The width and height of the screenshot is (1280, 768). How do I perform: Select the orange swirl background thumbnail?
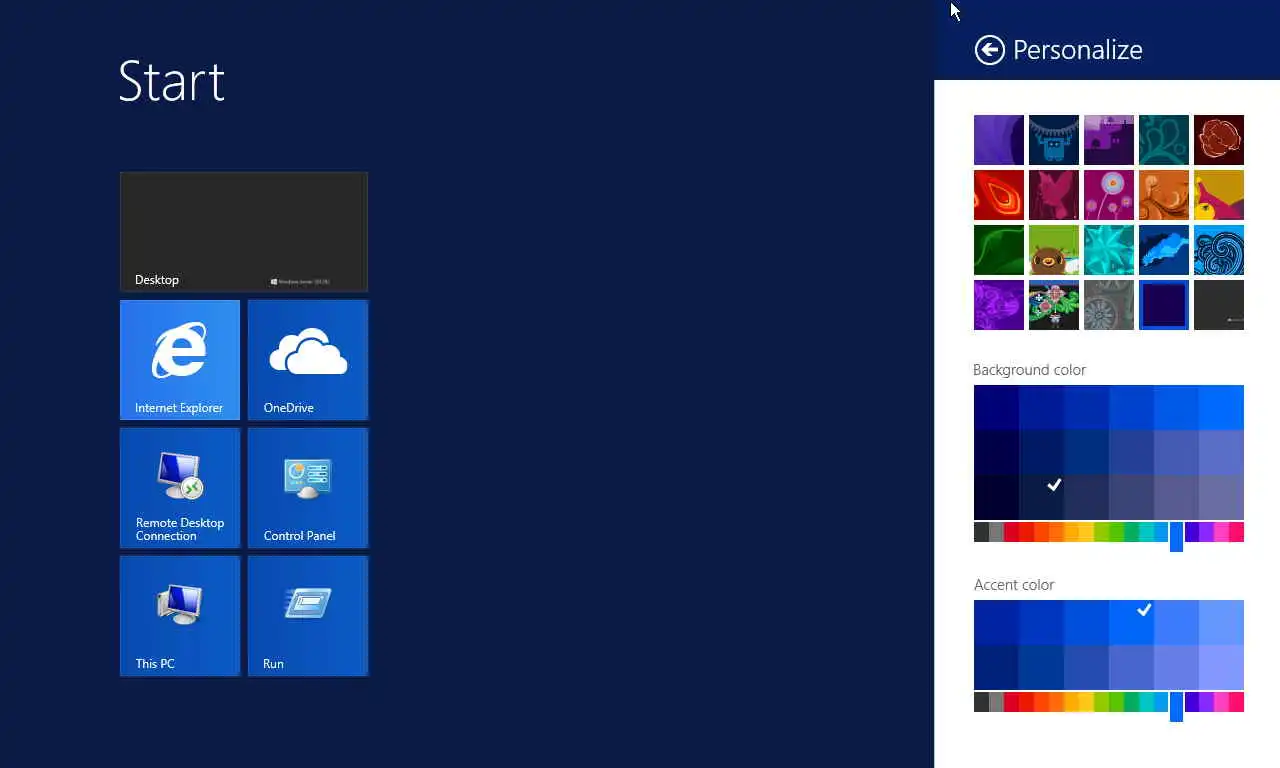pos(1164,195)
